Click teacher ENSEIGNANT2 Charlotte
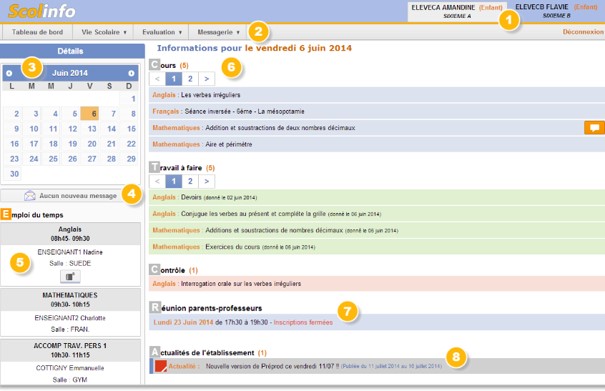Viewport: 605px width, 391px height. pos(70,318)
